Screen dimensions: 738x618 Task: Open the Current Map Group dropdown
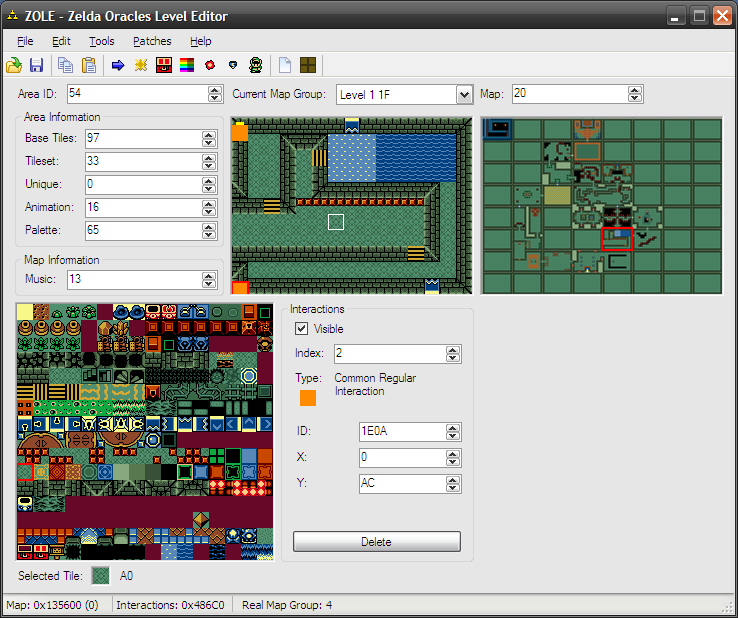click(x=463, y=94)
